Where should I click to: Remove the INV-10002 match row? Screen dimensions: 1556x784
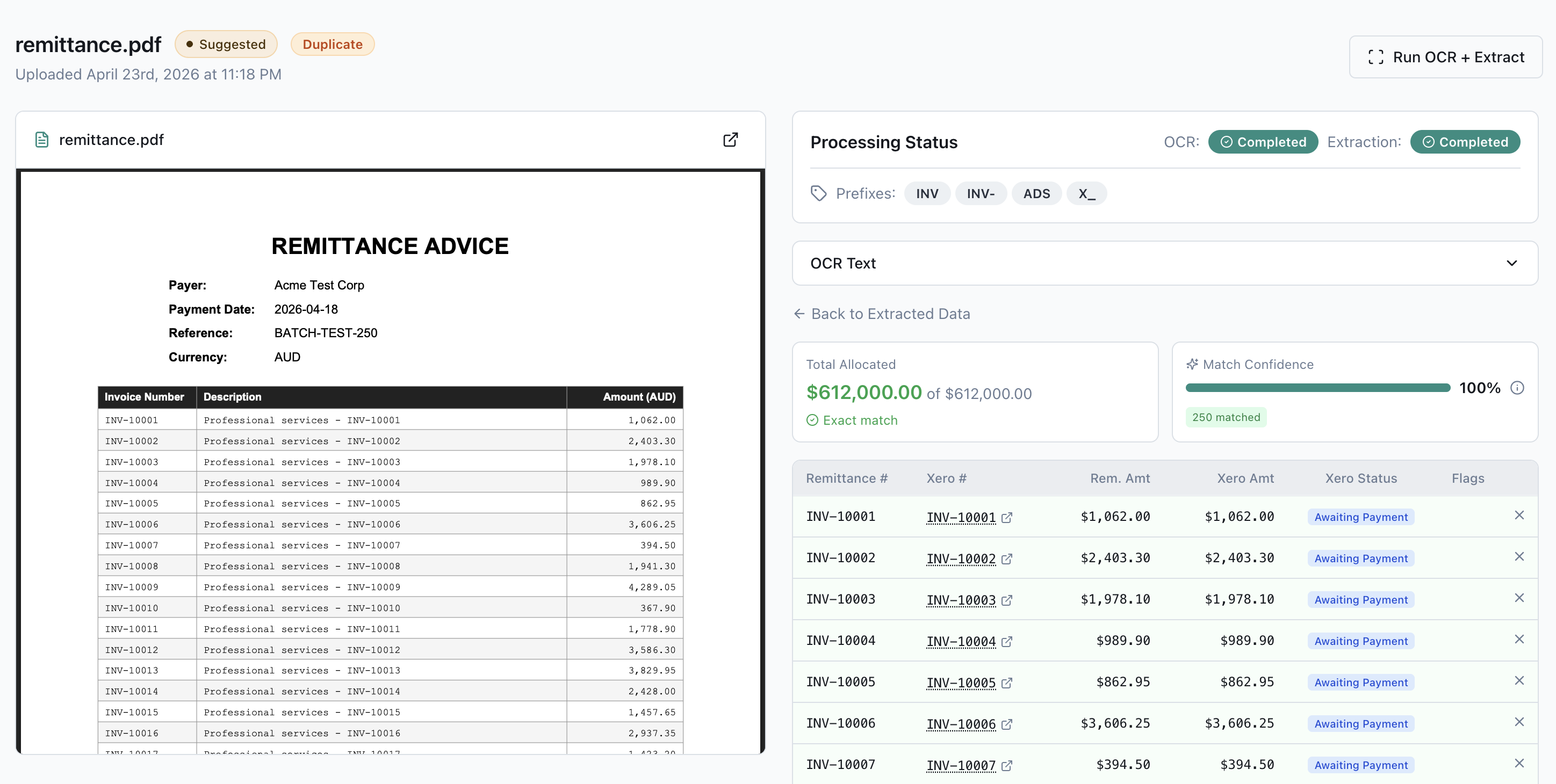click(1519, 556)
